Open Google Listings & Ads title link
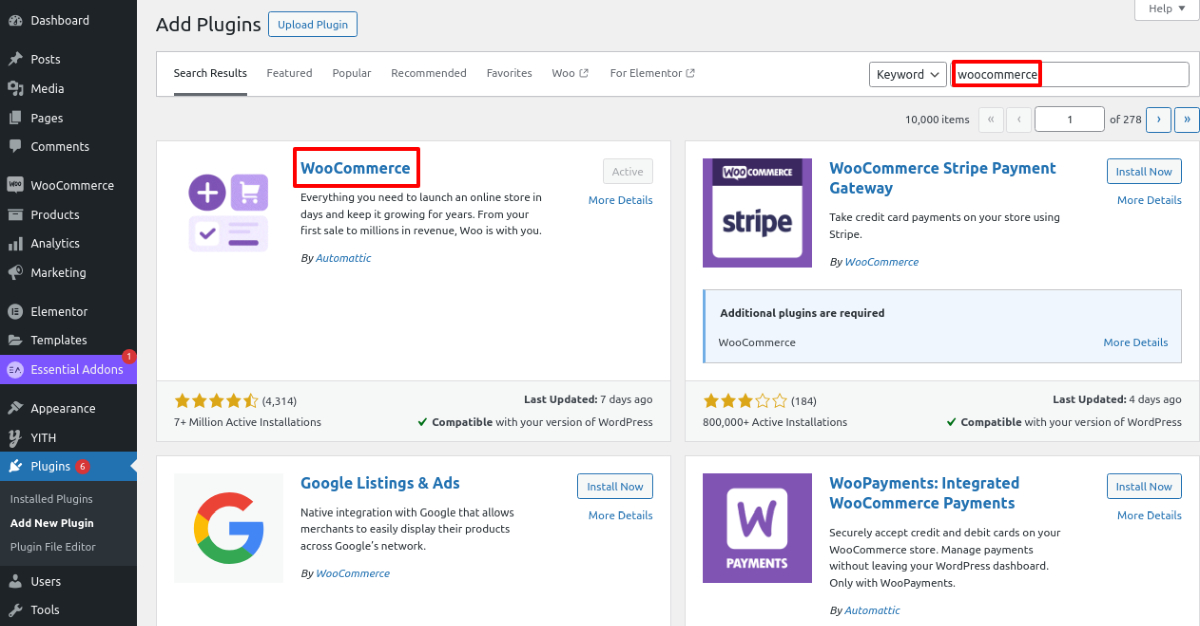1200x626 pixels. point(380,483)
